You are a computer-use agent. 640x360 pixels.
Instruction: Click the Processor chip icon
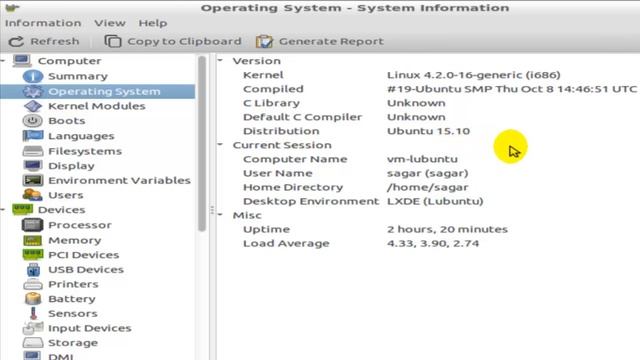click(33, 225)
